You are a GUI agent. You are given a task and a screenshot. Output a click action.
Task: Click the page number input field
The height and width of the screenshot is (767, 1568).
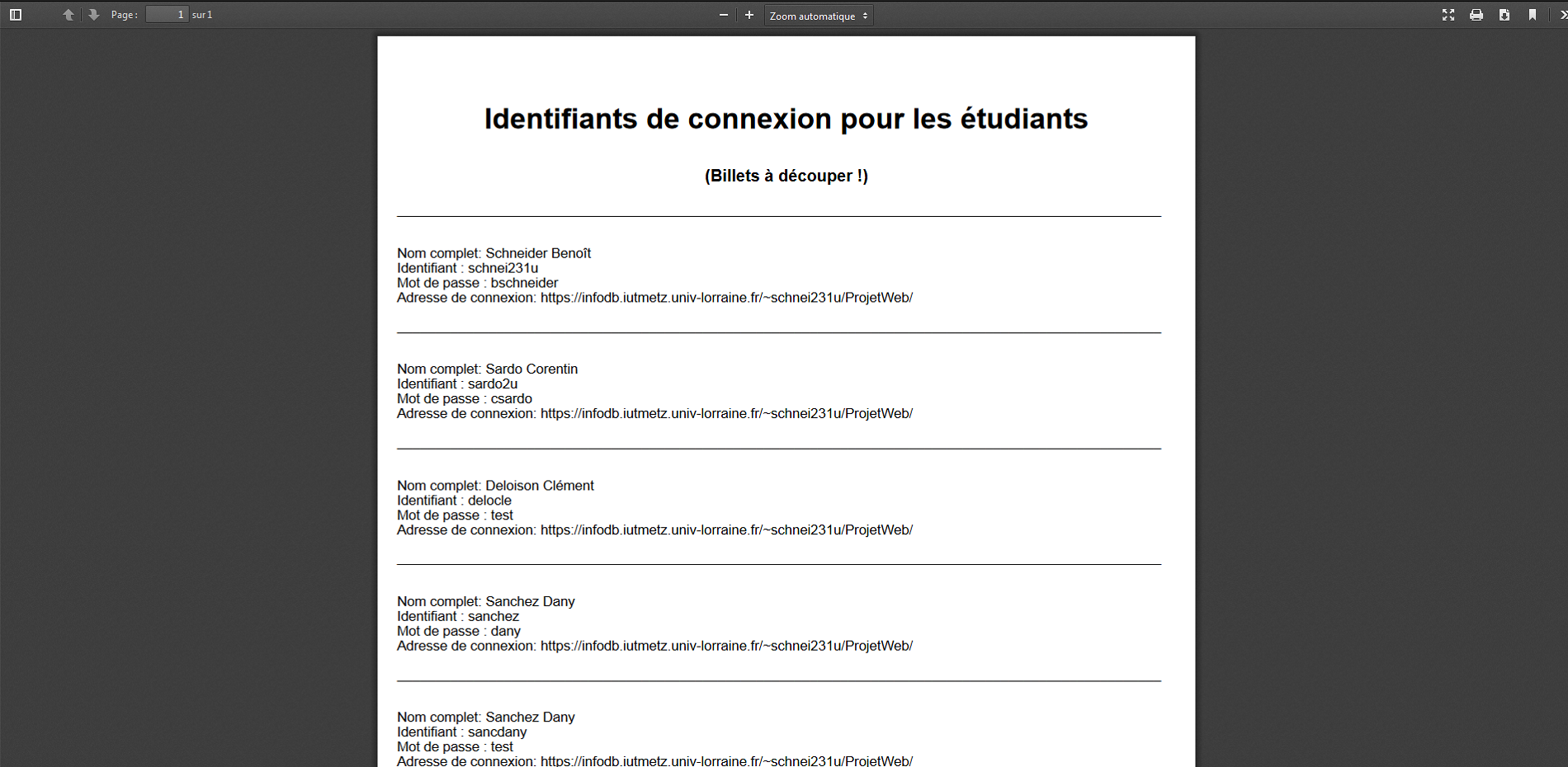point(167,15)
